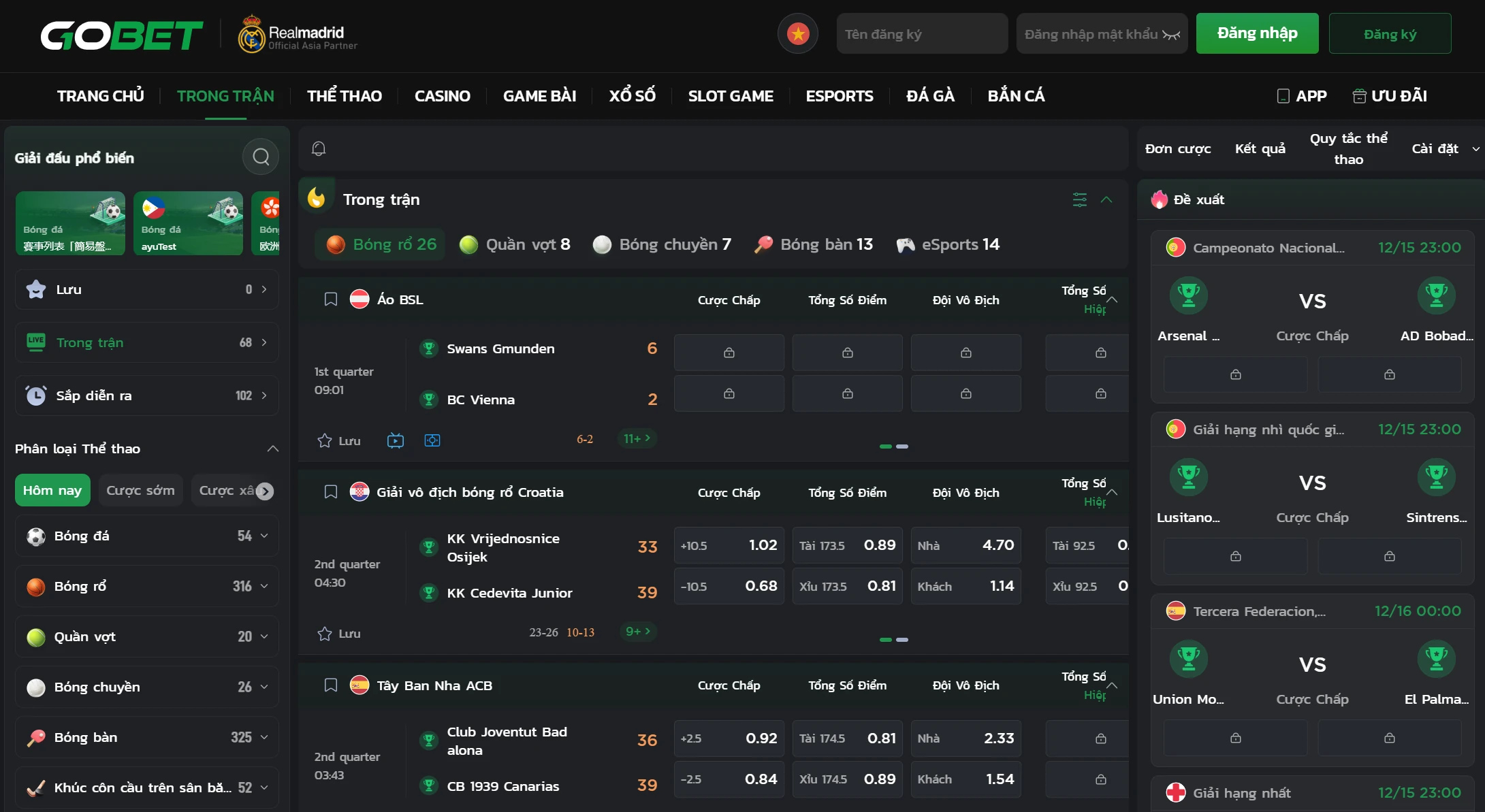The image size is (1485, 812).
Task: Collapse Áo BSL market columns chevron
Action: point(1112,299)
